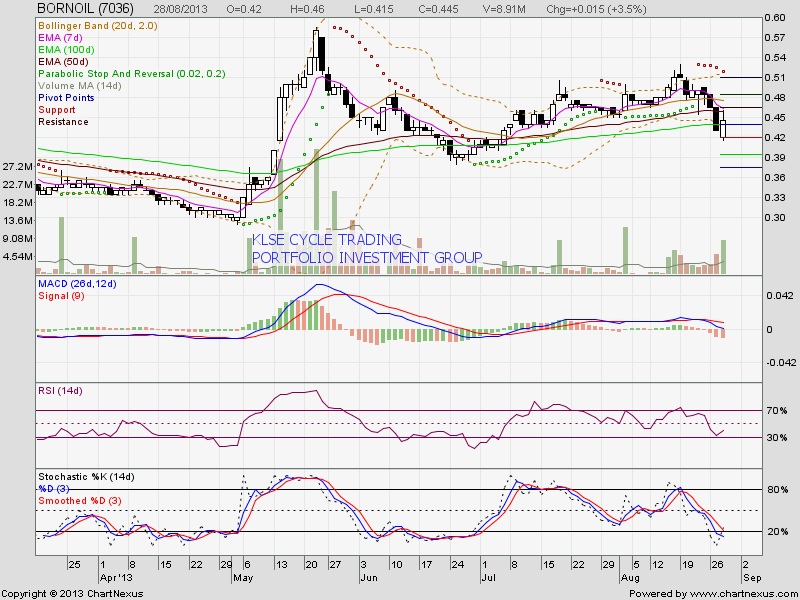Screen dimensions: 800x600
Task: Click the Jun month label on axis
Action: 368,578
